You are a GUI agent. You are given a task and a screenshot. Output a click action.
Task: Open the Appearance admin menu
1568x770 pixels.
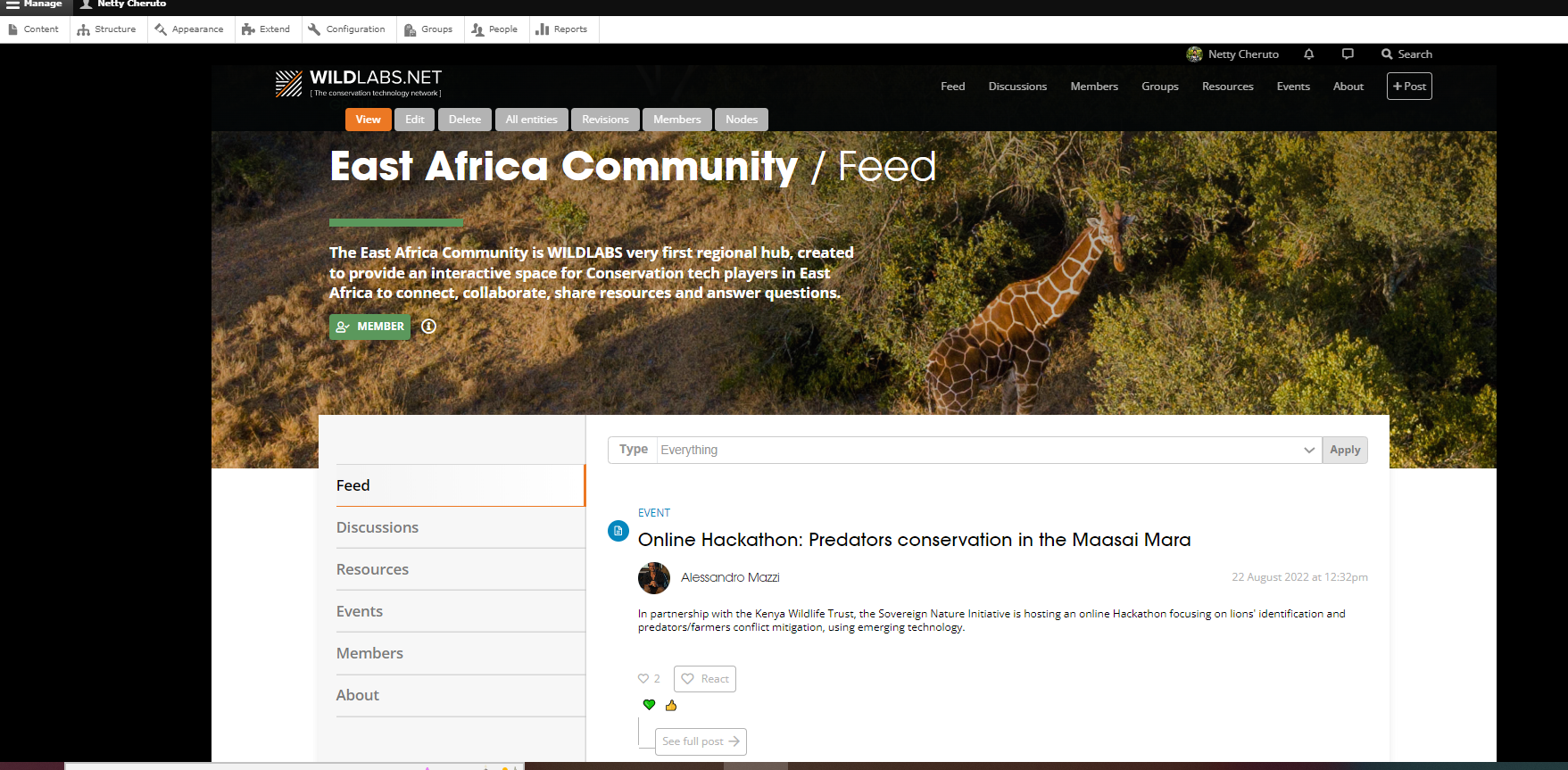(189, 29)
